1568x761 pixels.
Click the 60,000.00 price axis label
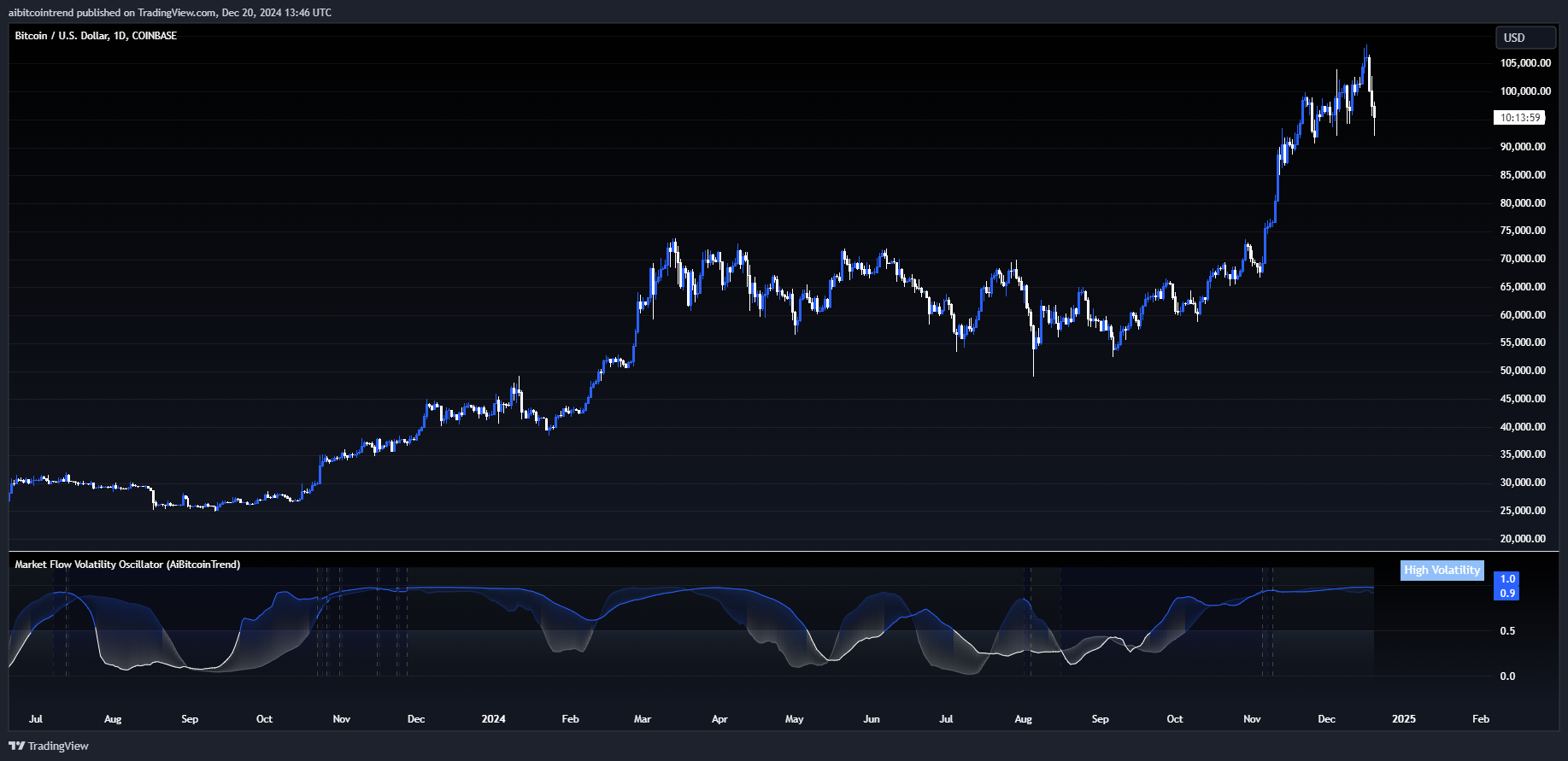(1523, 315)
